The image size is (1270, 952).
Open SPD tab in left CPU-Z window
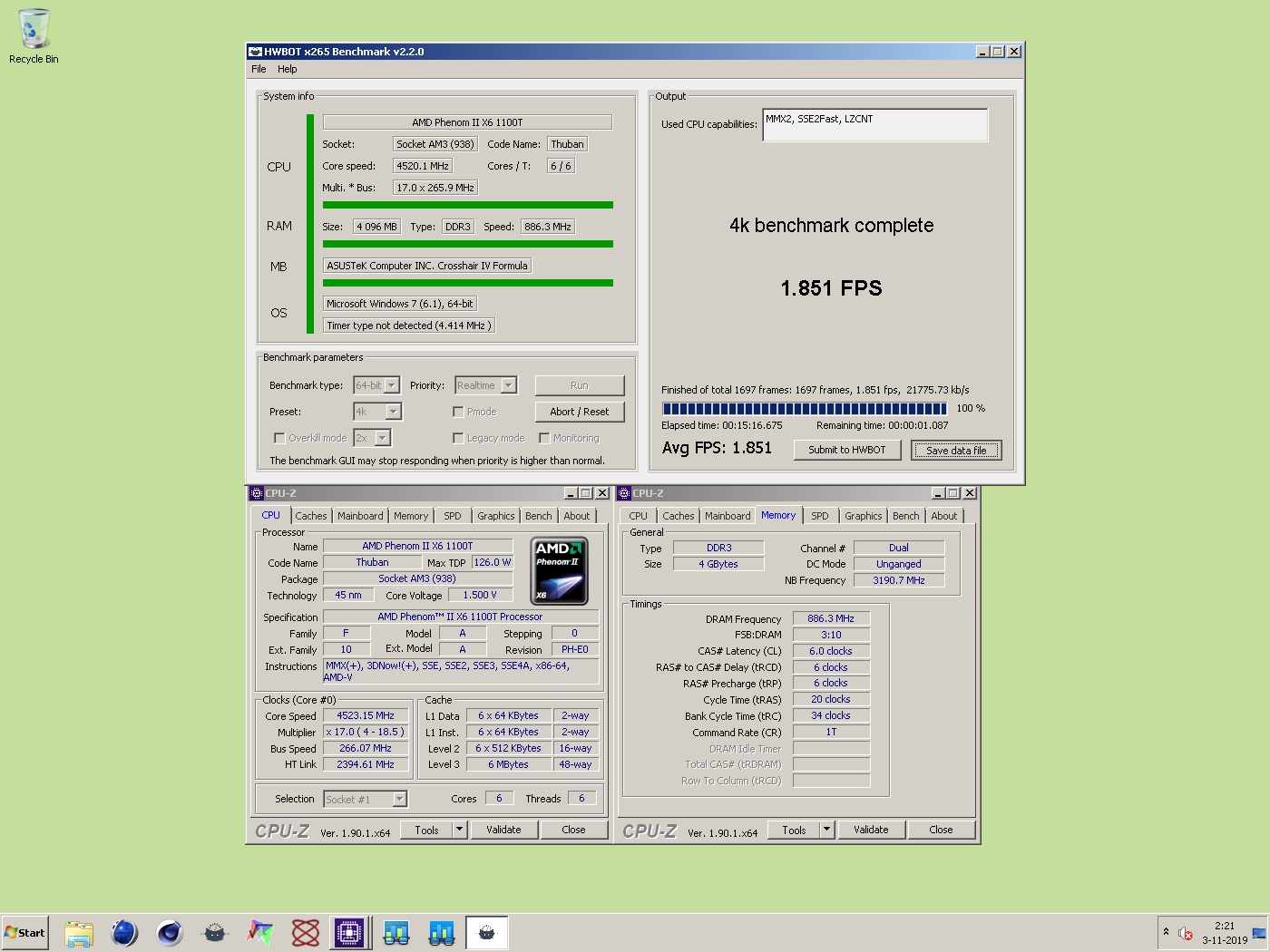tap(453, 516)
